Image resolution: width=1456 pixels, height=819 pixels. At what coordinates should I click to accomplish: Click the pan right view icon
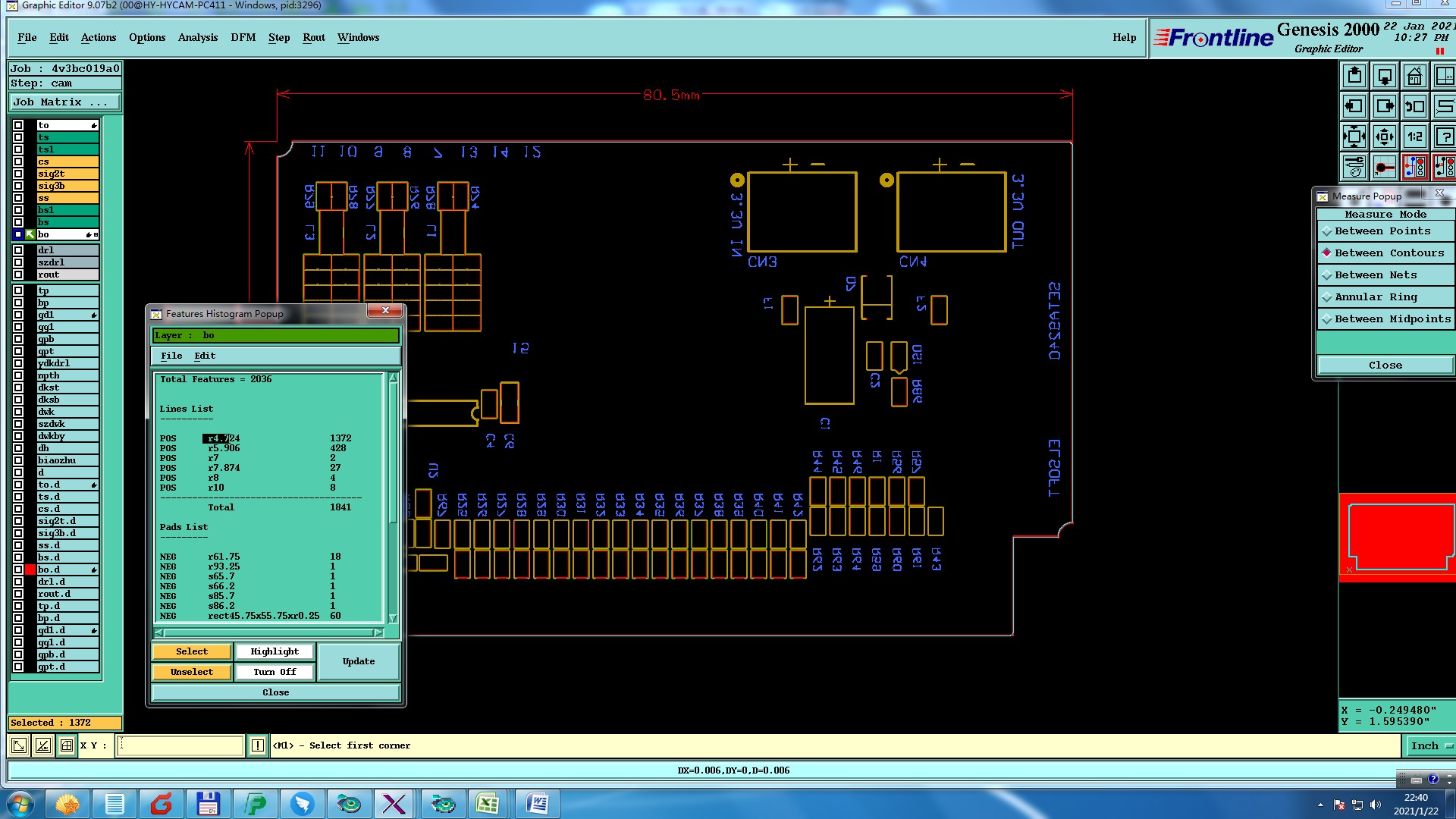1385,107
